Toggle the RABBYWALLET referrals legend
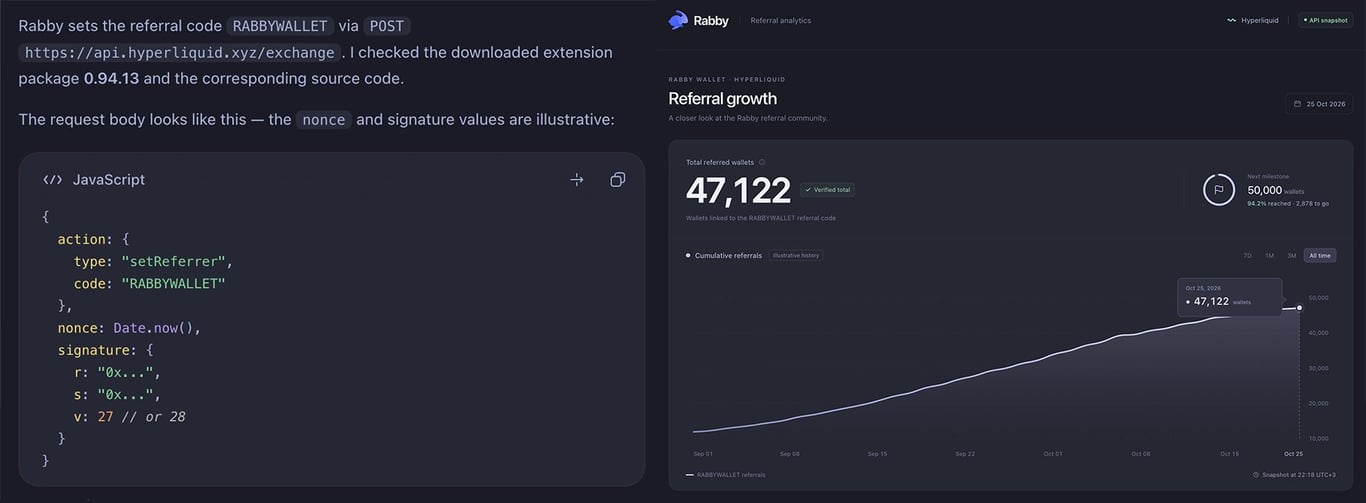The width and height of the screenshot is (1366, 503). click(726, 475)
